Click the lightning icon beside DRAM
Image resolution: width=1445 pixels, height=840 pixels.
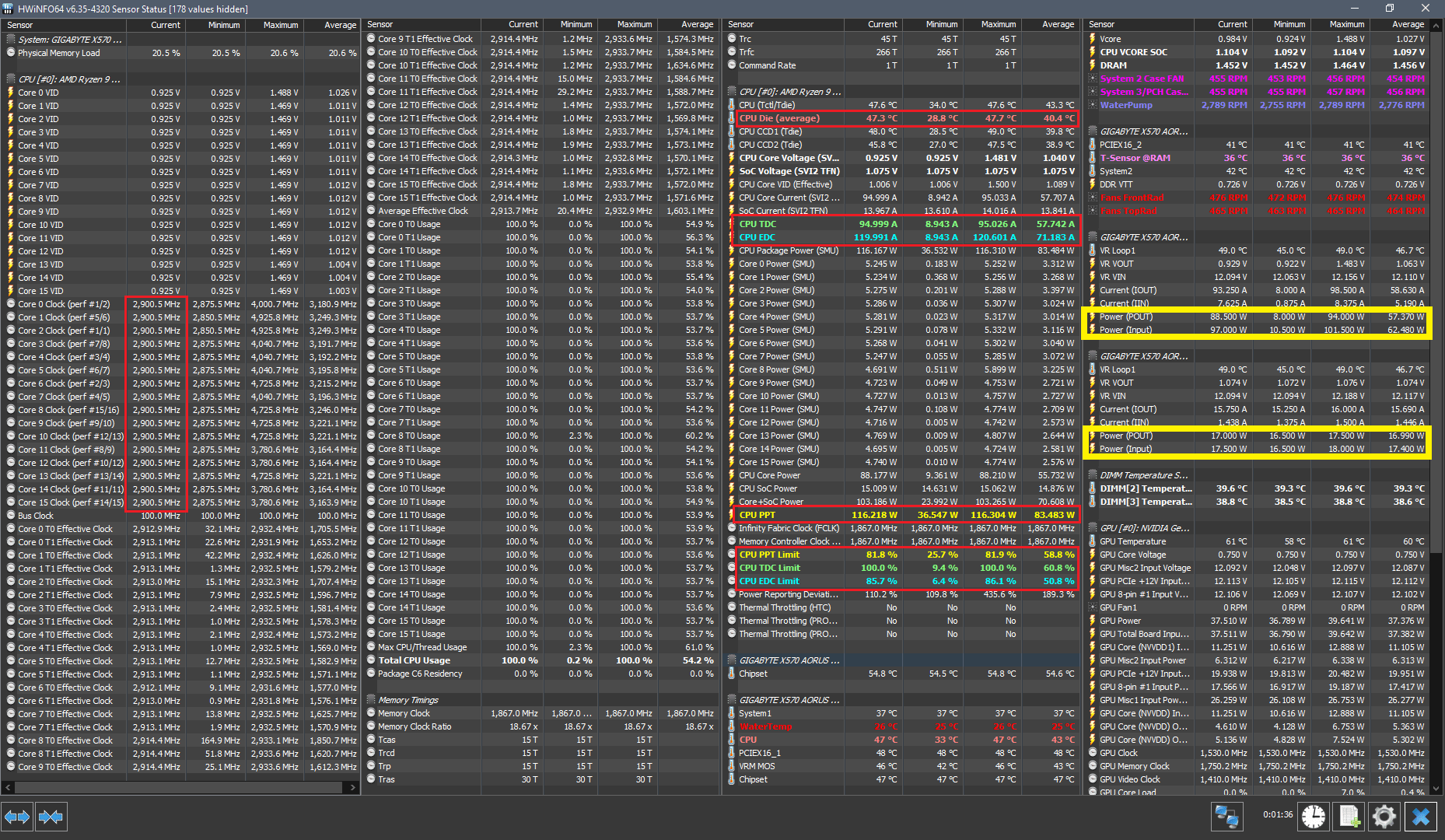1093,65
